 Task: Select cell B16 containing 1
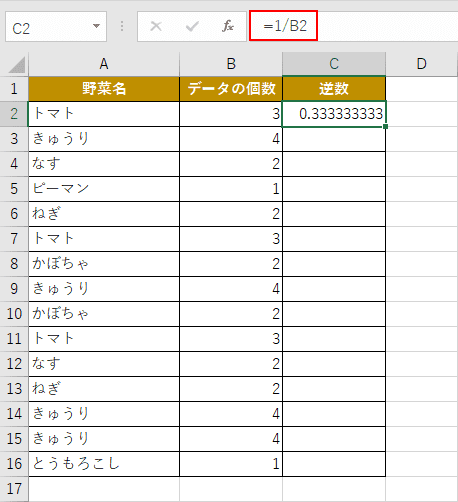pos(231,464)
